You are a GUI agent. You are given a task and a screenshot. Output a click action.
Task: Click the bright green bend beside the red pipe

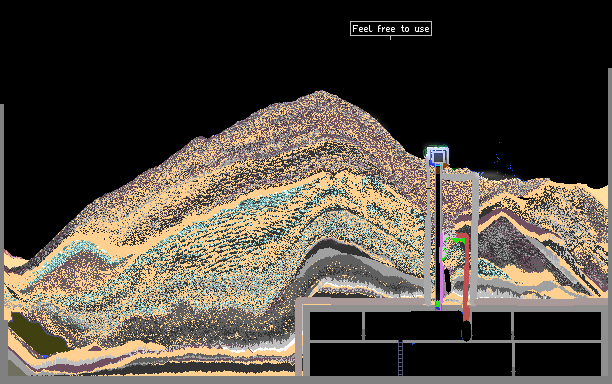[x=458, y=241]
